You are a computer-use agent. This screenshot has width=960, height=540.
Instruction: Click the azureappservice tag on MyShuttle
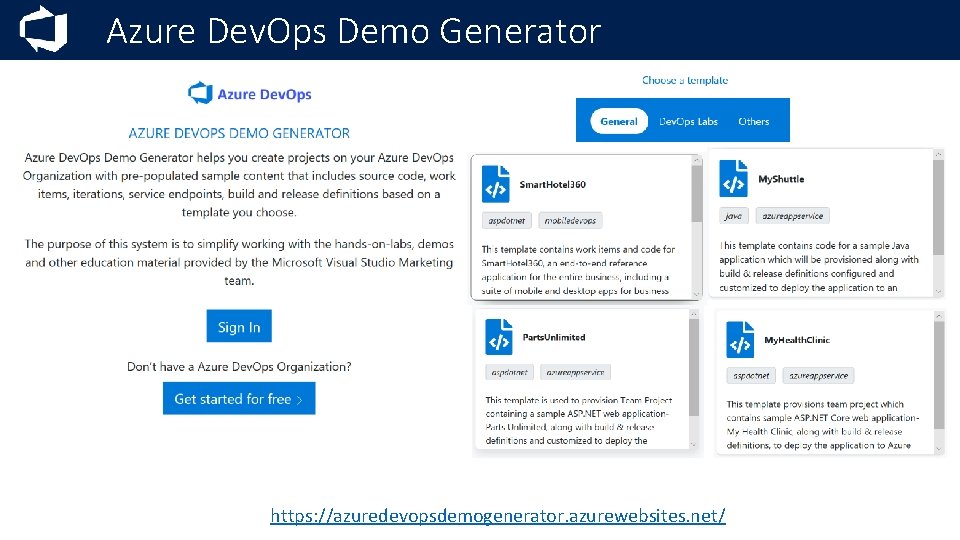tap(792, 216)
